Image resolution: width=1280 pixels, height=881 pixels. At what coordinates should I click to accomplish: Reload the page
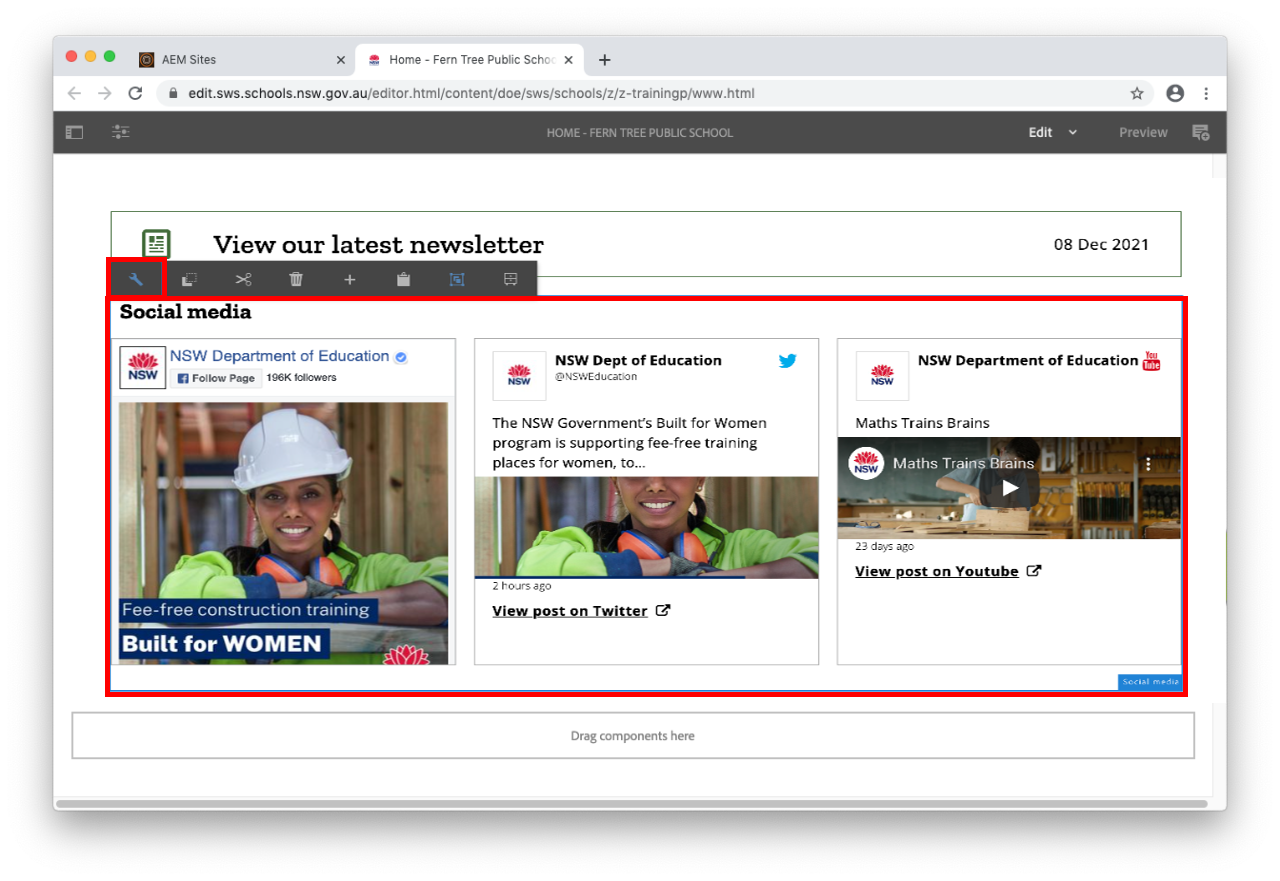135,93
